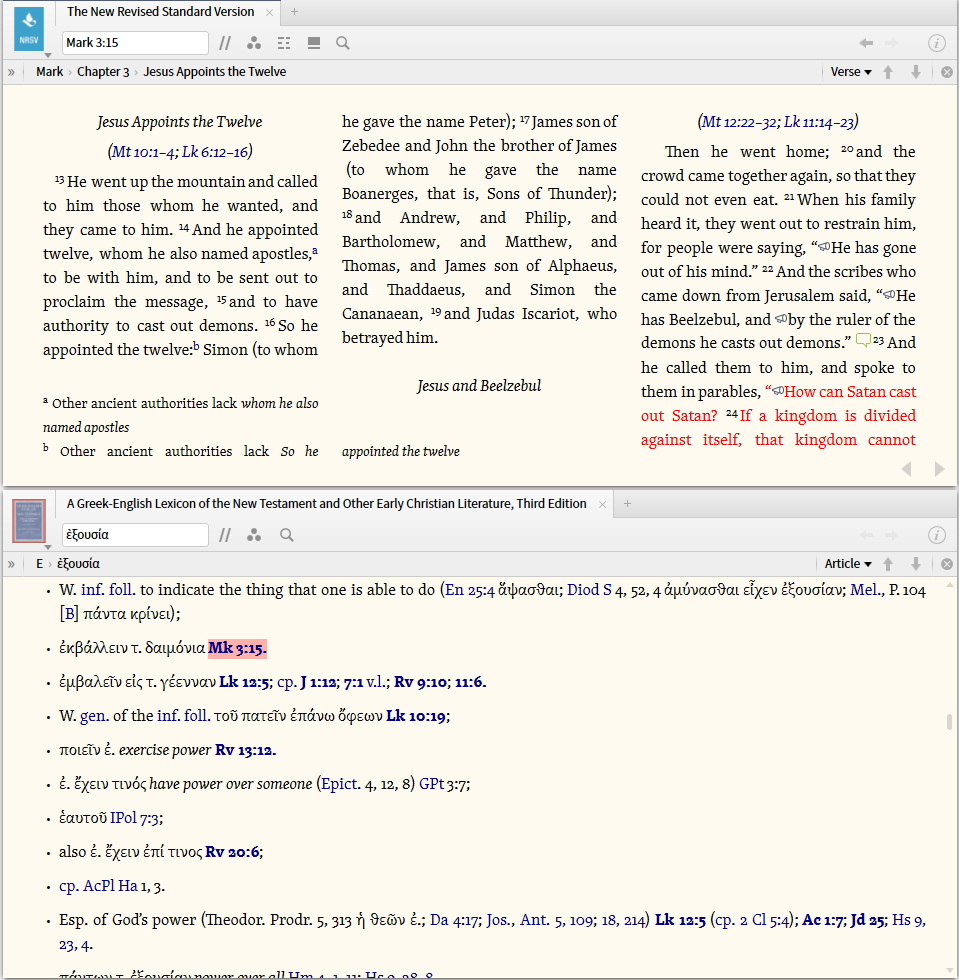This screenshot has width=959, height=980.
Task: Open search icon in lexicon panel
Action: coord(286,535)
